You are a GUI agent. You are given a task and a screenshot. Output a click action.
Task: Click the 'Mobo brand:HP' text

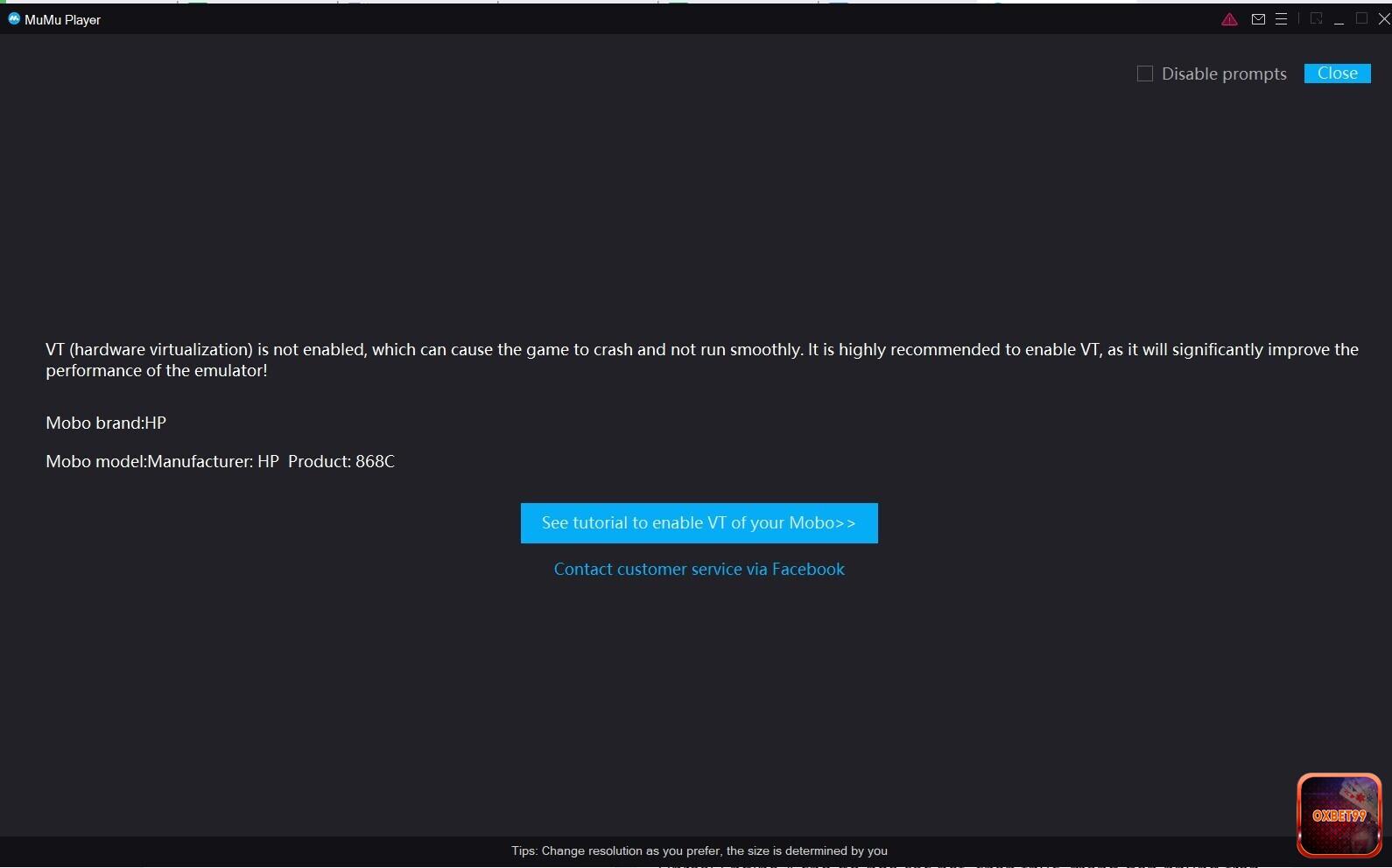(x=106, y=423)
